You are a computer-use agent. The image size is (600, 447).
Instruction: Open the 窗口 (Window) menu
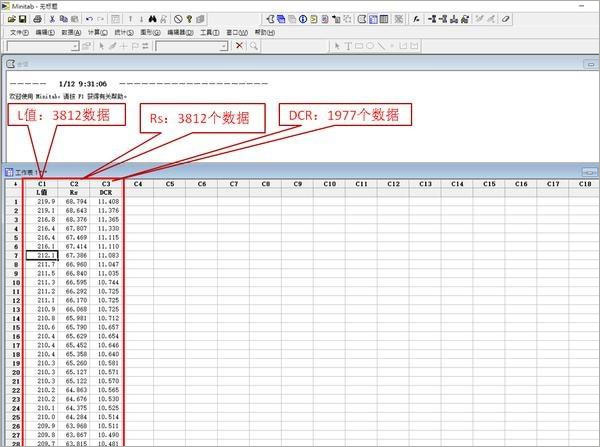(x=237, y=33)
